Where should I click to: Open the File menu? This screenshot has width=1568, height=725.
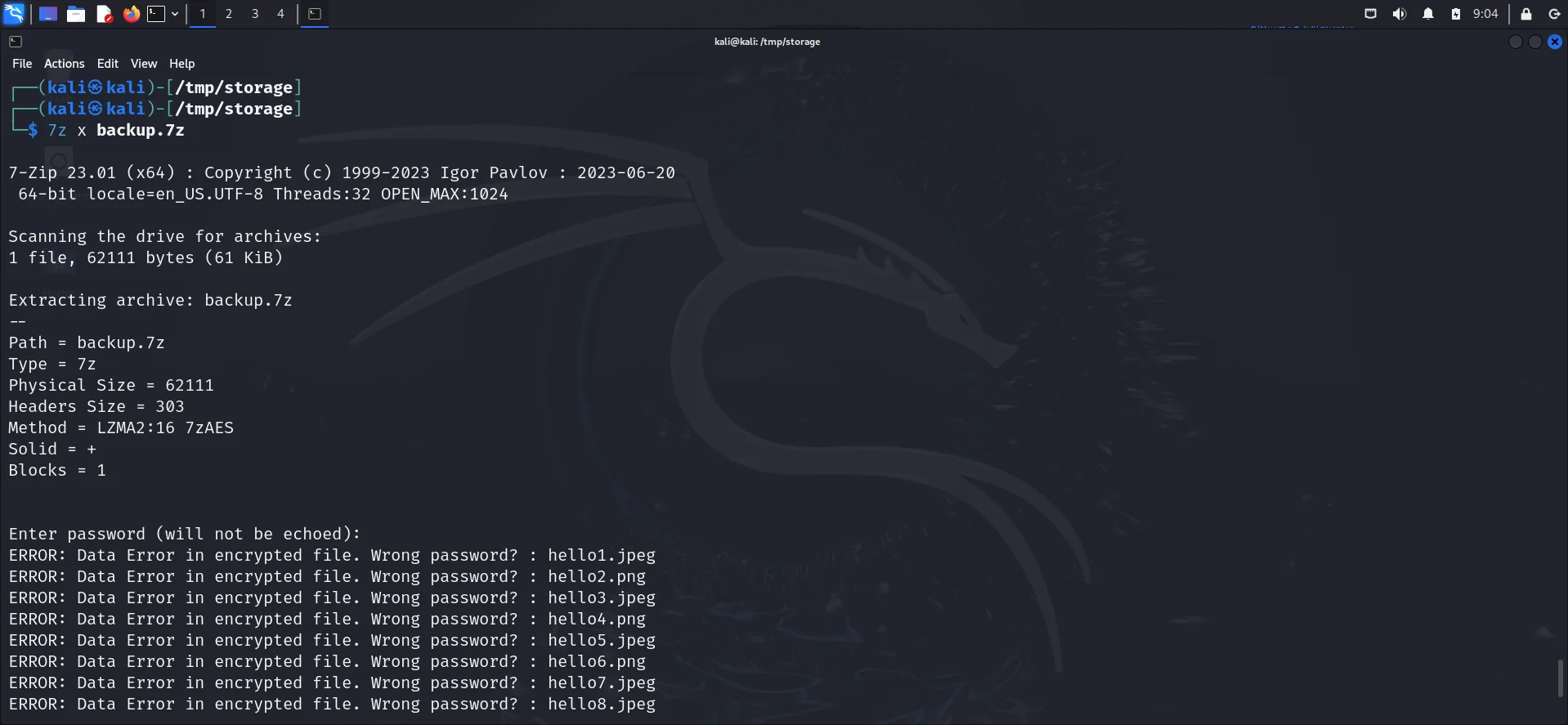click(22, 64)
